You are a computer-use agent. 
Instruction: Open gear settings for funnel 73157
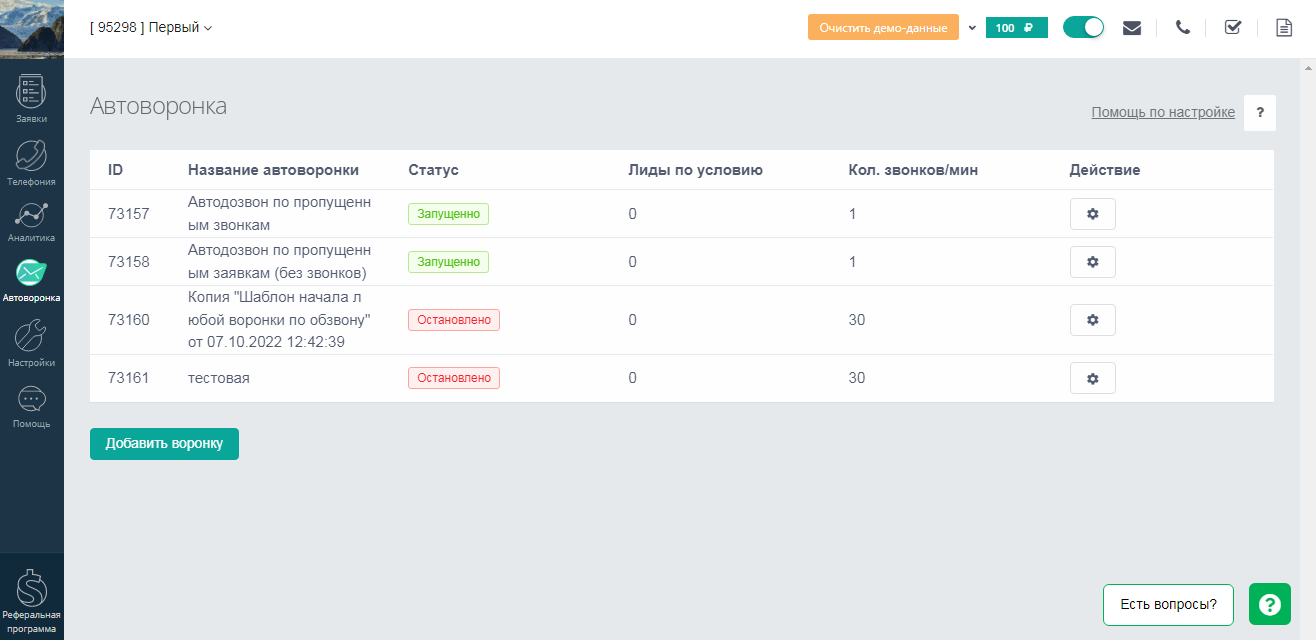[x=1092, y=214]
